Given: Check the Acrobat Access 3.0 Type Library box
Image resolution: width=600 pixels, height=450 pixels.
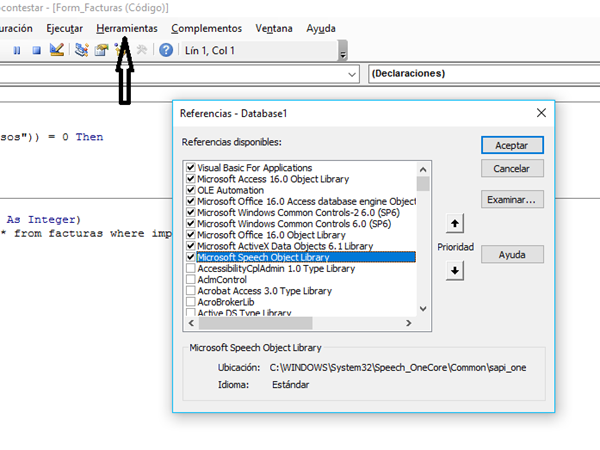Looking at the screenshot, I should [190, 291].
